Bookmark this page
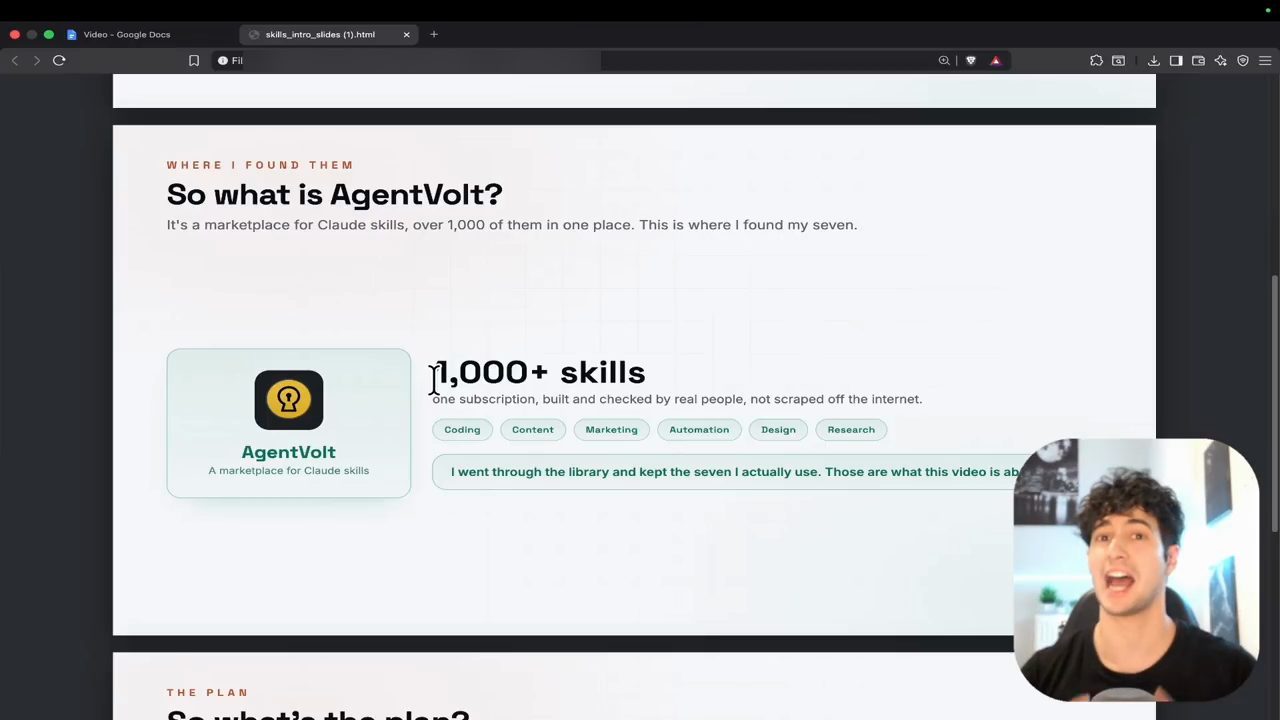Viewport: 1280px width, 720px height. click(x=194, y=61)
